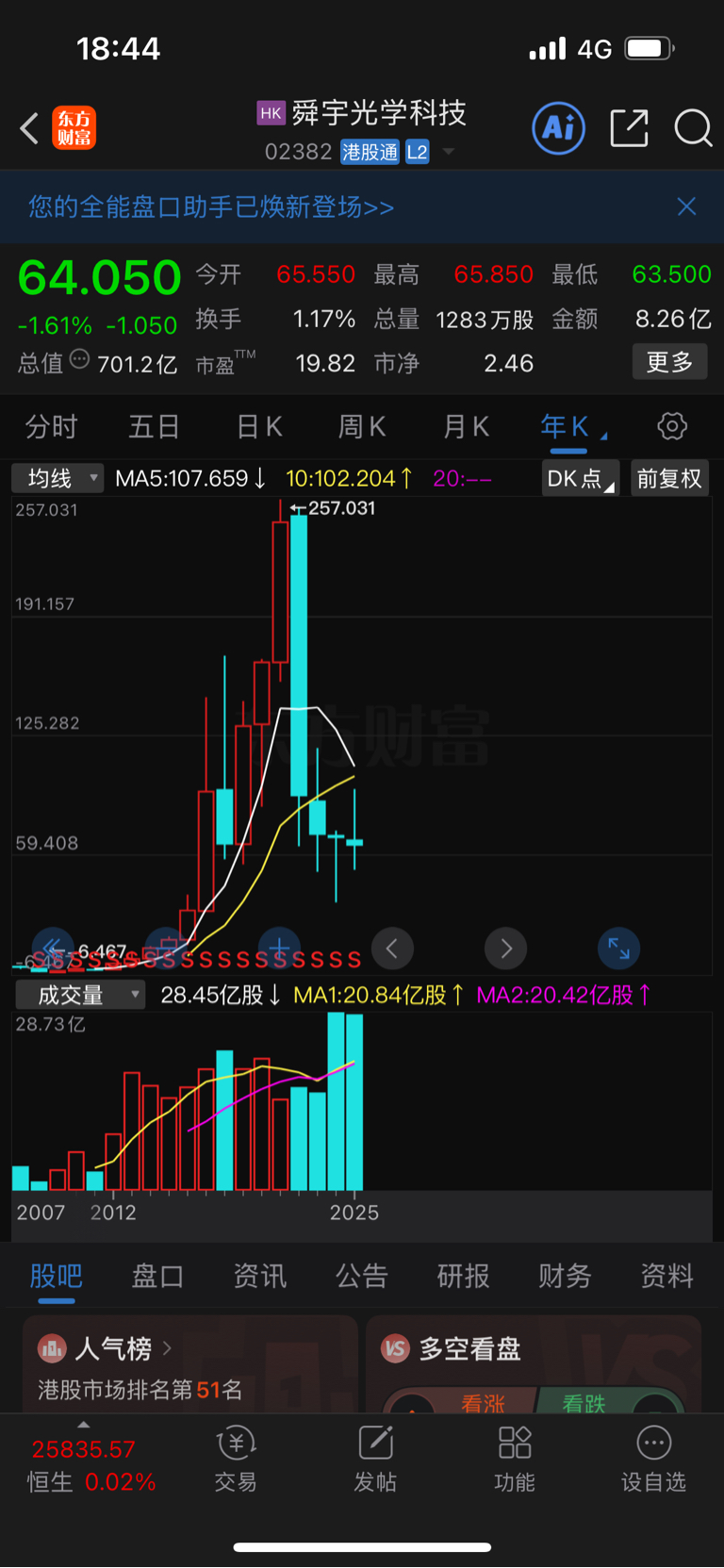
Task: Switch to 周K chart tab
Action: [x=363, y=427]
